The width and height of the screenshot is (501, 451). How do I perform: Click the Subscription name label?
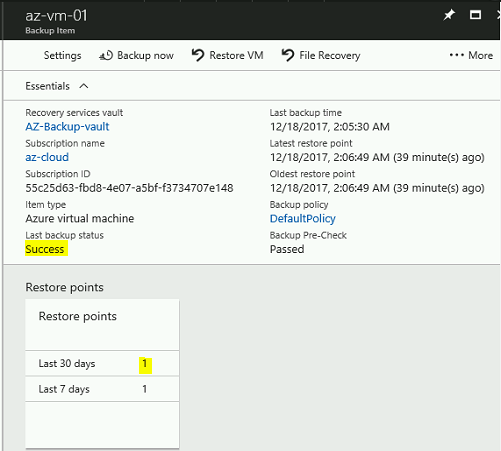[x=65, y=143]
